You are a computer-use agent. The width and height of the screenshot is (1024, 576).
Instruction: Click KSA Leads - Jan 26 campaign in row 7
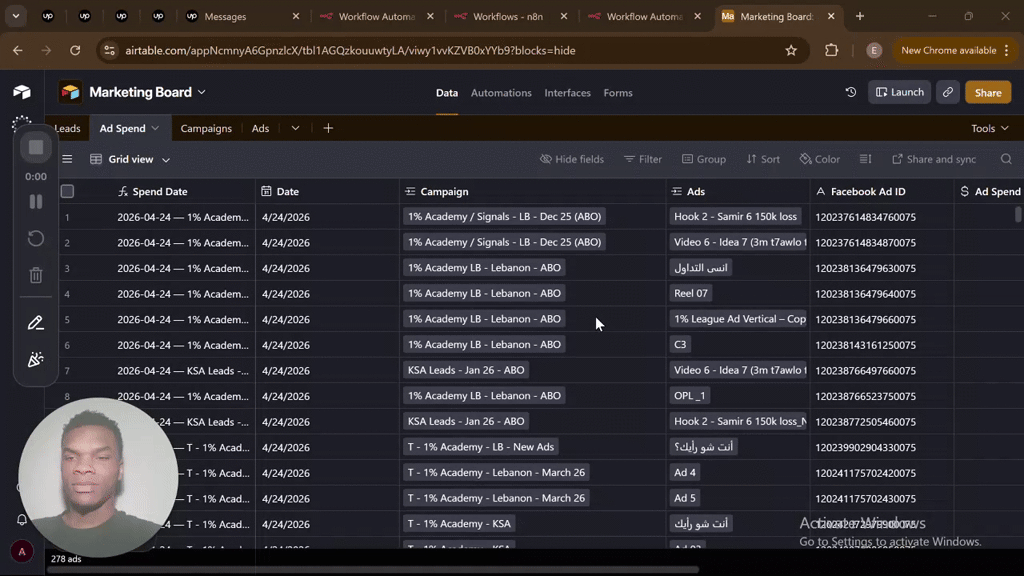point(466,370)
